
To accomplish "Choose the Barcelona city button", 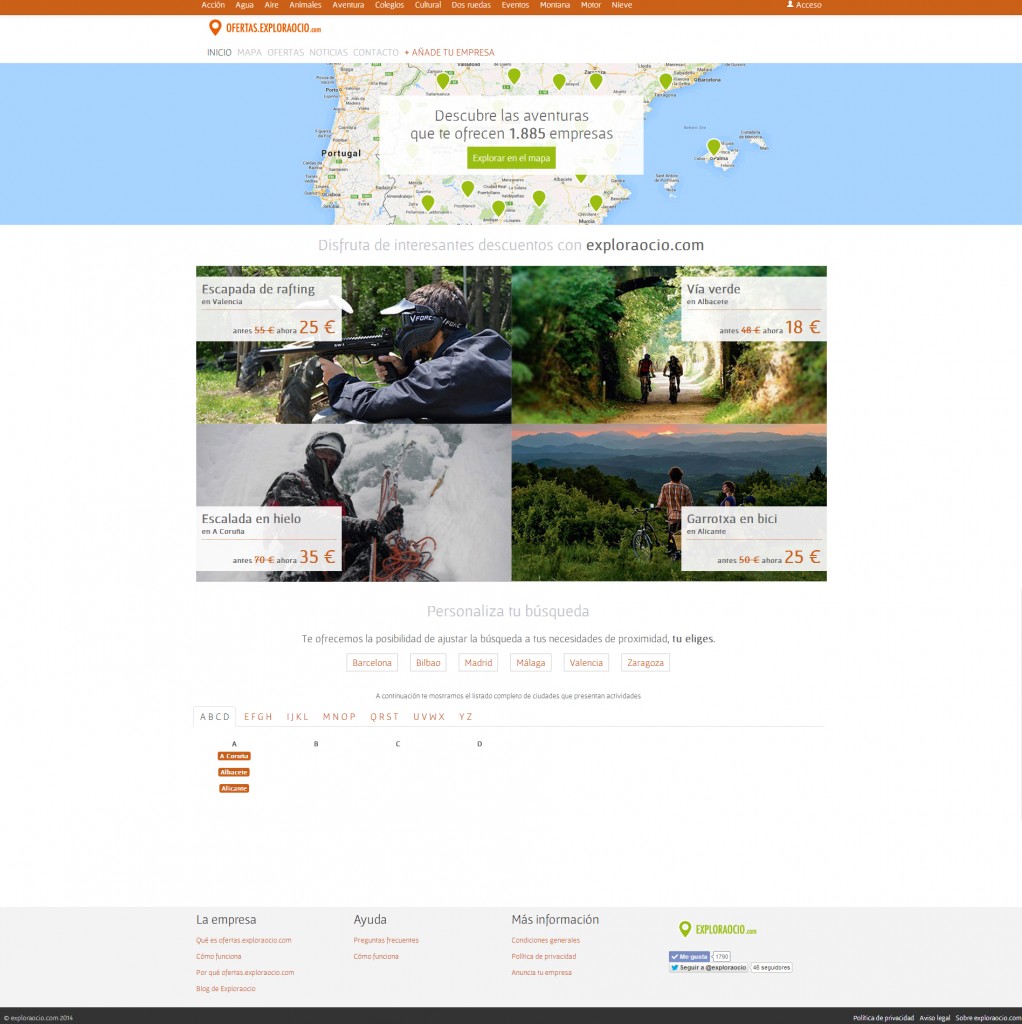I will (372, 663).
